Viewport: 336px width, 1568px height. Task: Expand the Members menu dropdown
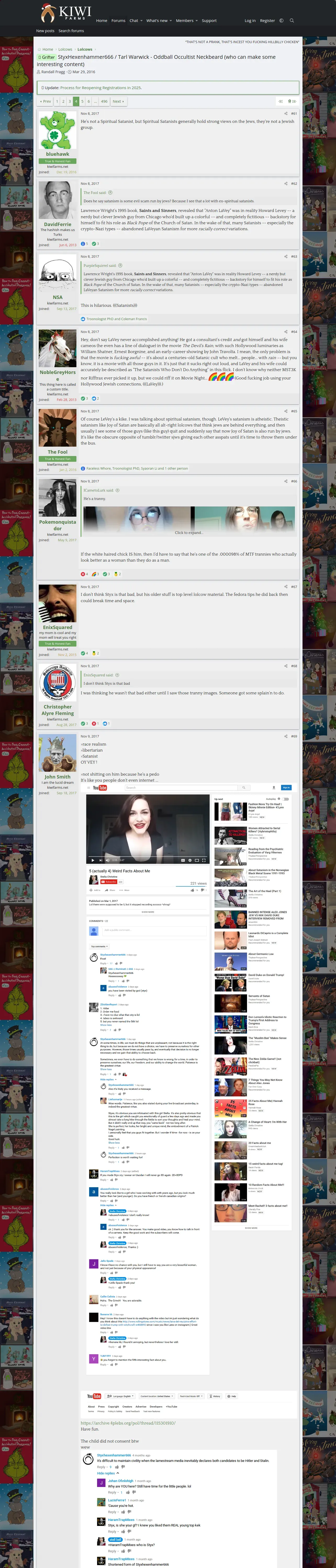pyautogui.click(x=196, y=21)
